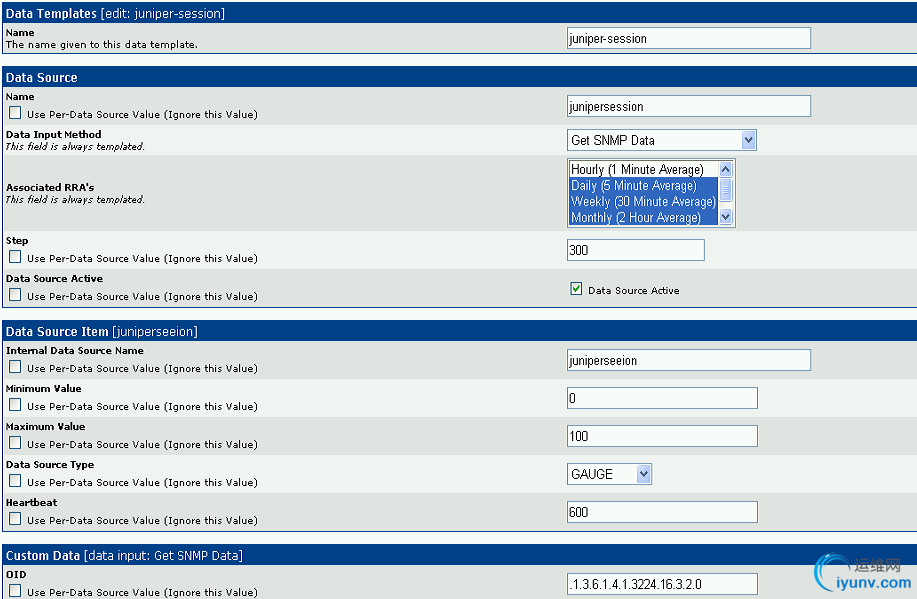
Task: Open the Data Source Type GAUGE dropdown
Action: point(609,474)
